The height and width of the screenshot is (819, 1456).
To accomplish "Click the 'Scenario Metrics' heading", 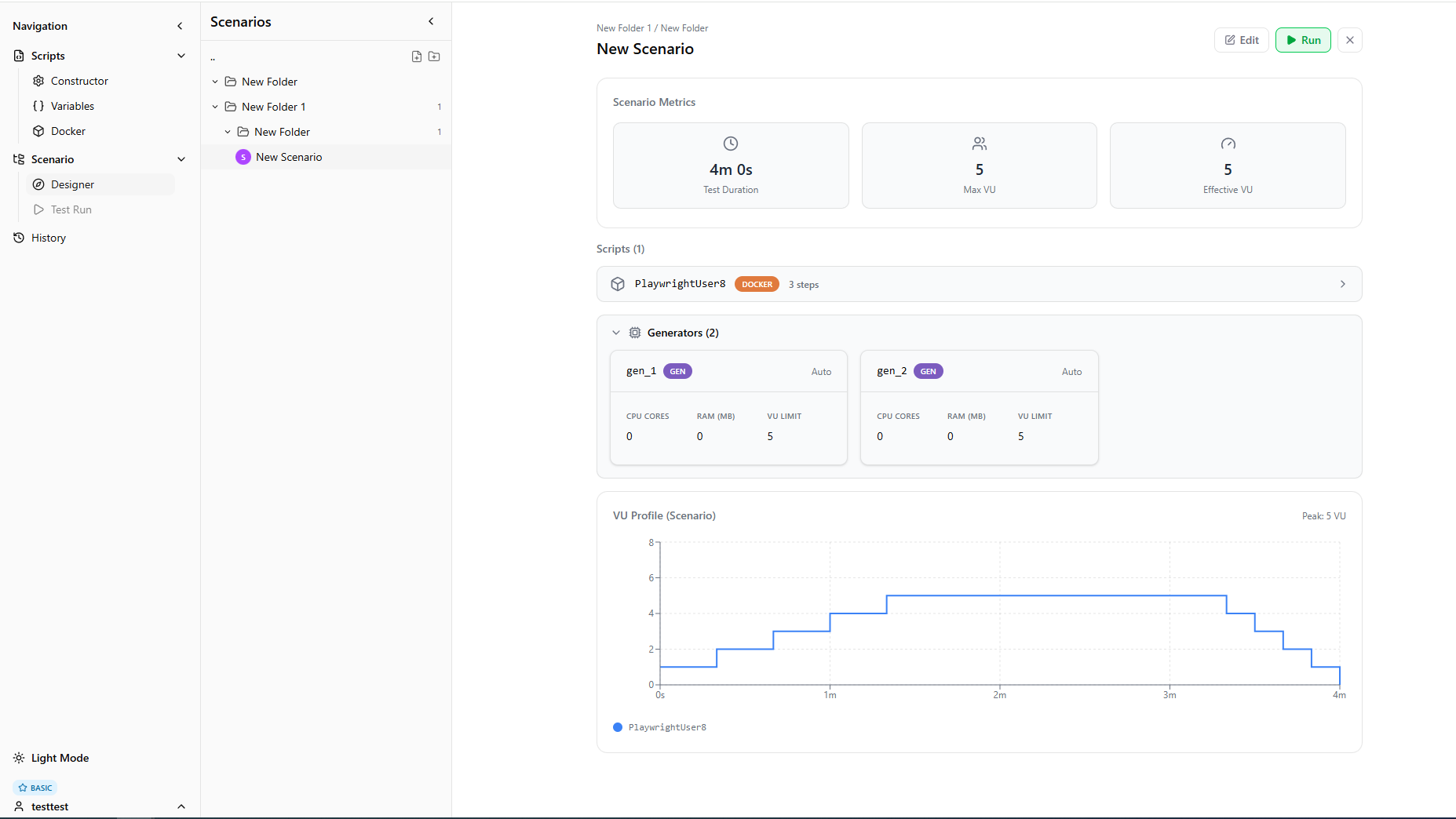I will pyautogui.click(x=654, y=102).
